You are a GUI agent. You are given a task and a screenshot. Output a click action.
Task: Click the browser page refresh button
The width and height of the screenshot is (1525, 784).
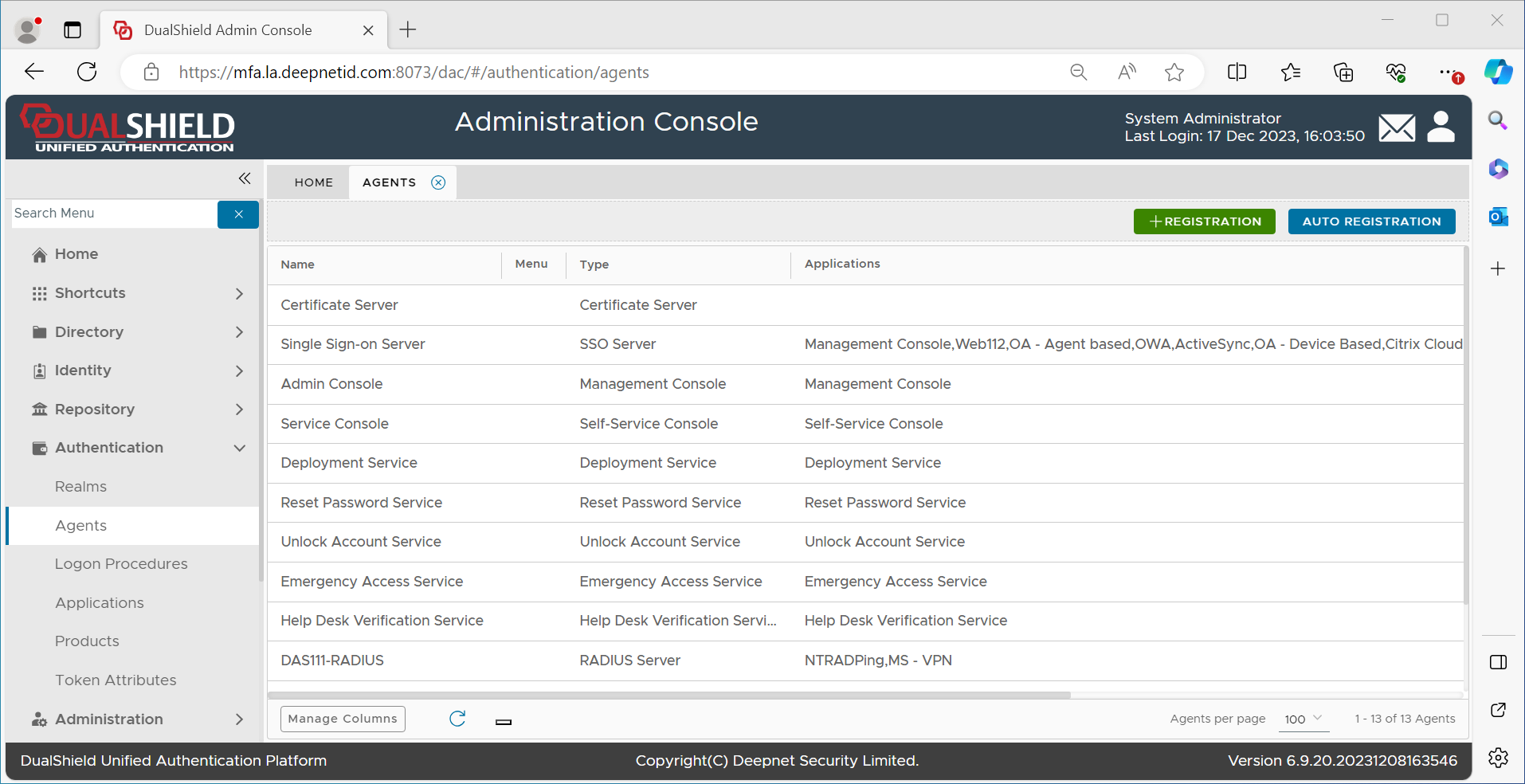(x=87, y=73)
